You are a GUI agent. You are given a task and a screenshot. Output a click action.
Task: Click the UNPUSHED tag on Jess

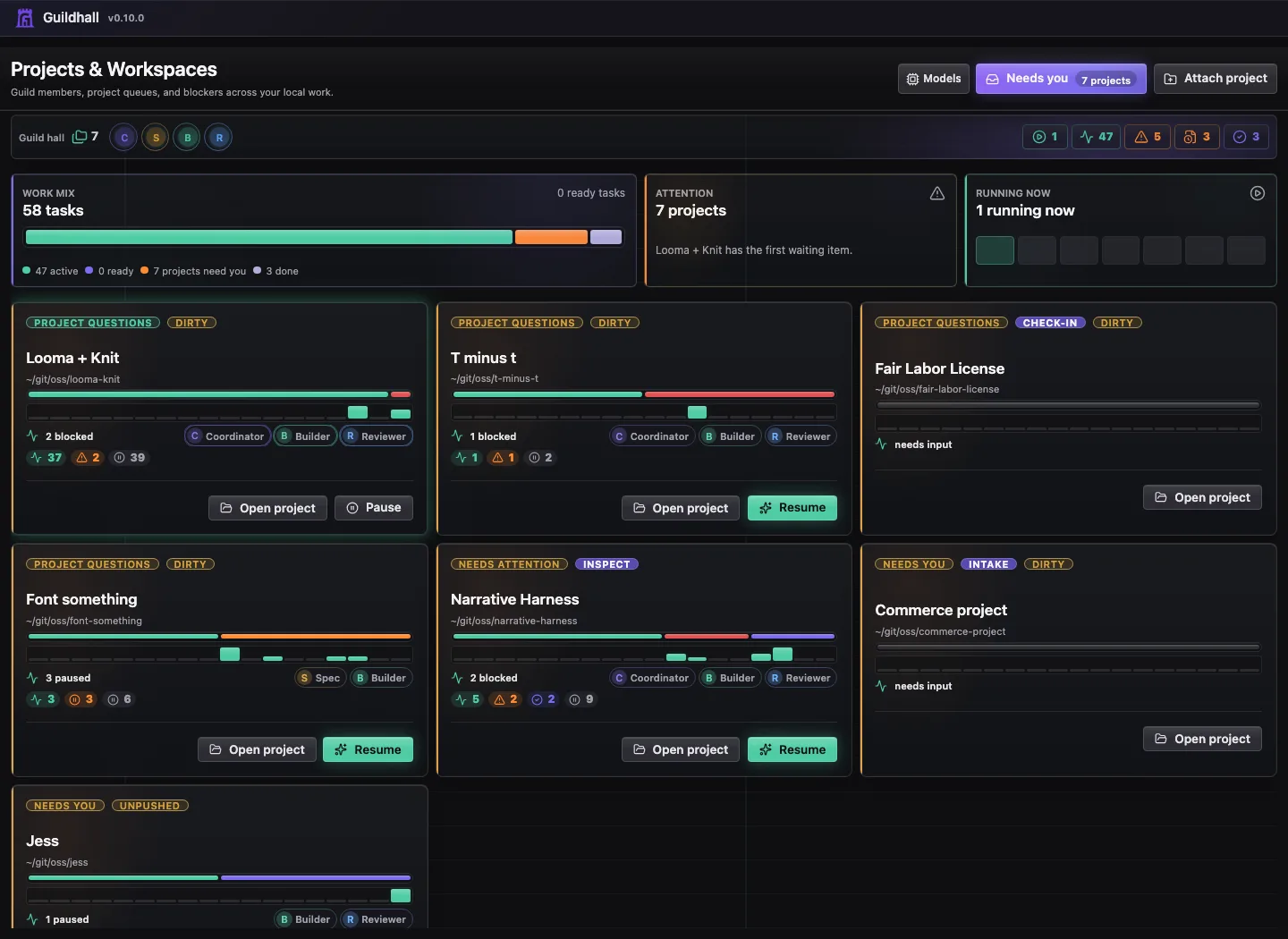tap(149, 806)
